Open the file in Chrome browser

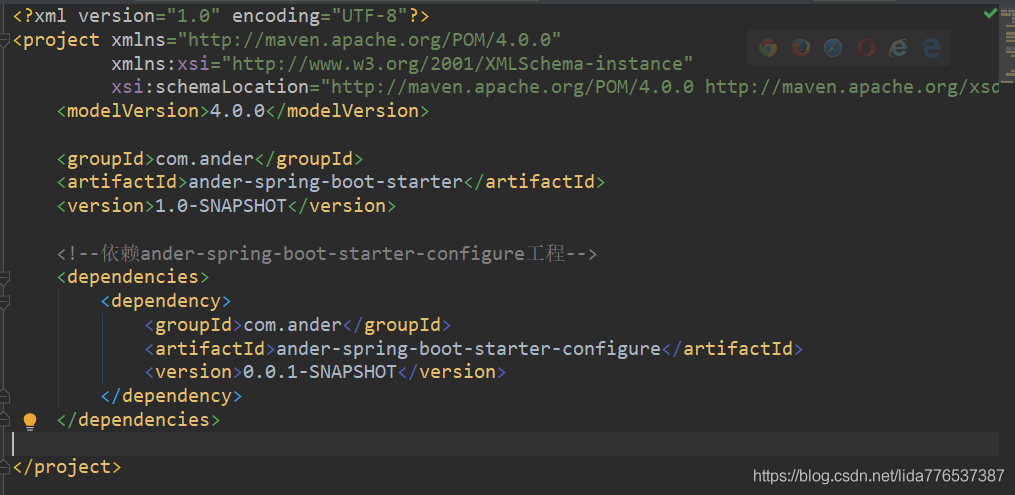[x=768, y=47]
